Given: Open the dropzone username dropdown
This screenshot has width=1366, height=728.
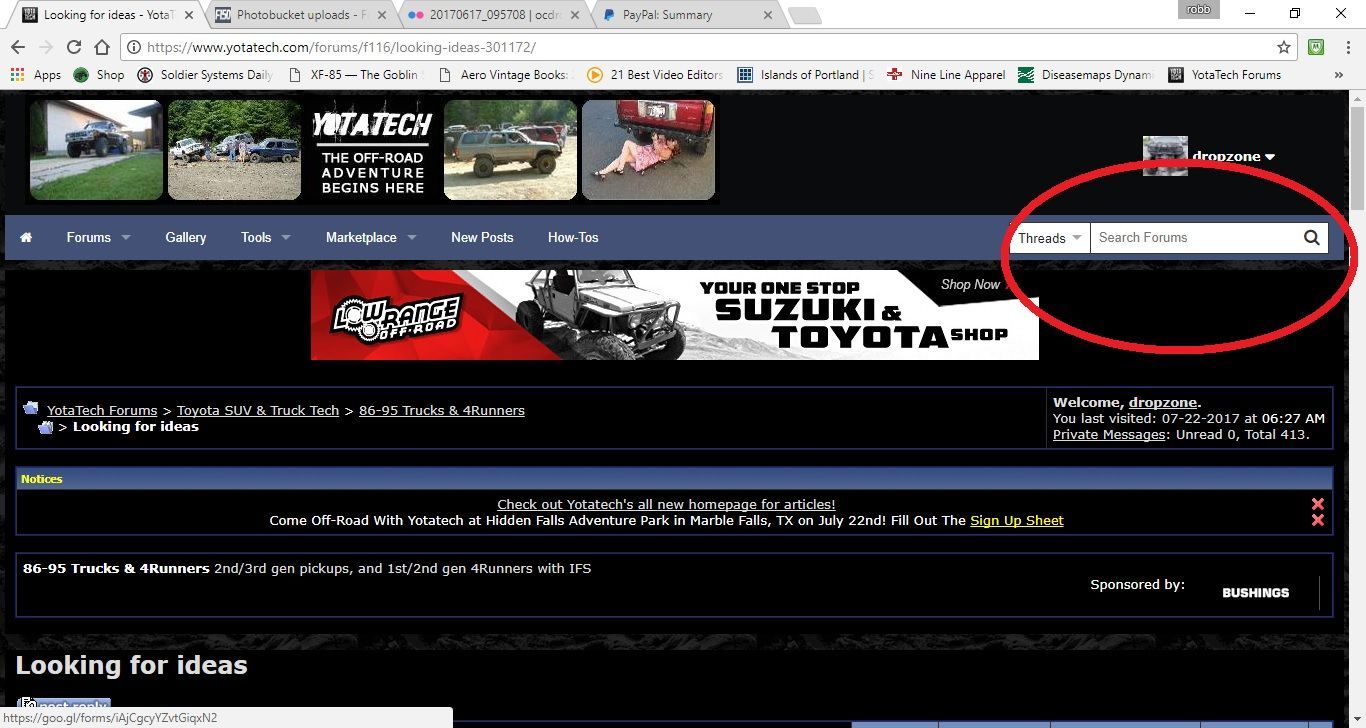Looking at the screenshot, I should pos(1233,157).
